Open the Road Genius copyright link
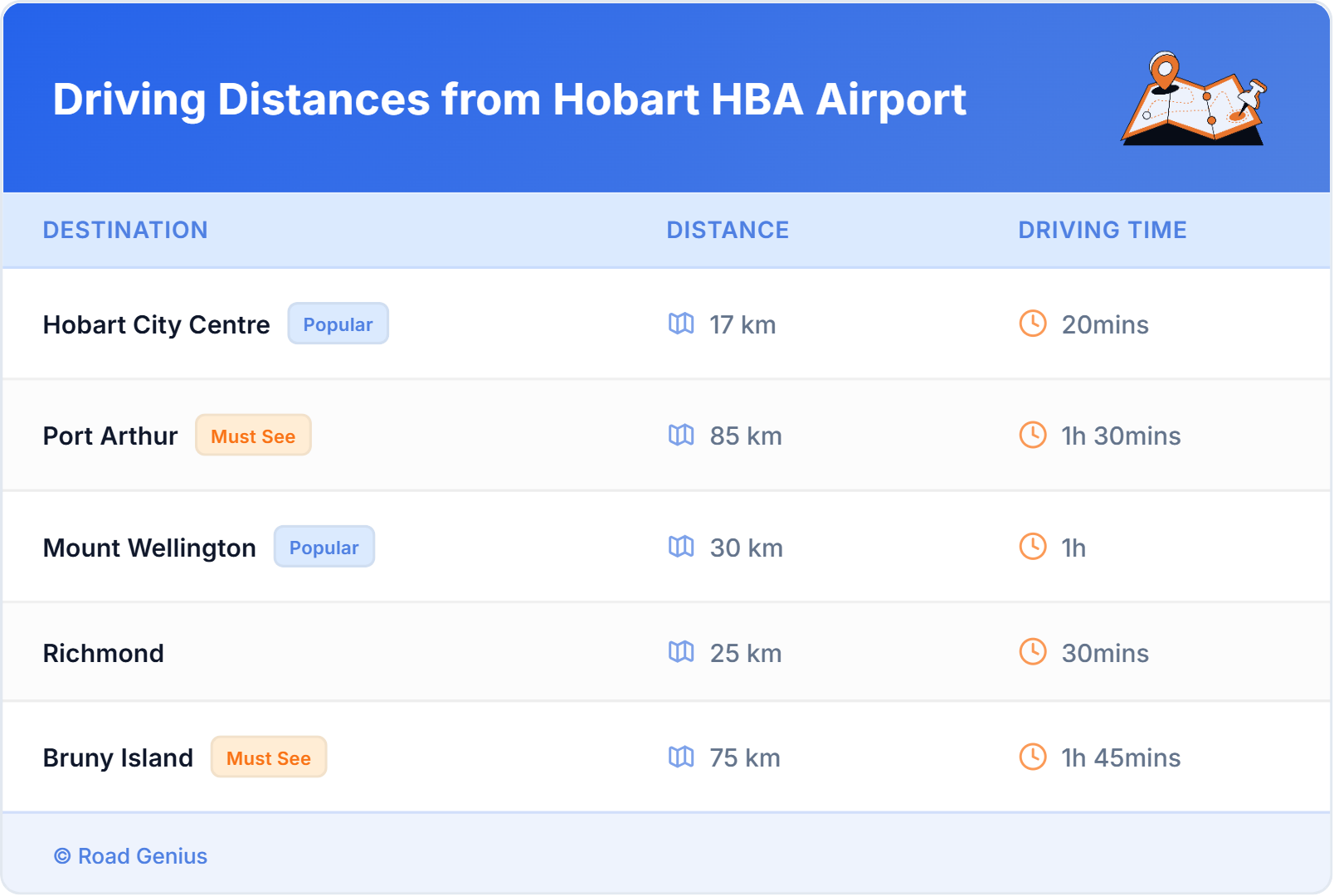The width and height of the screenshot is (1334, 896). [x=131, y=856]
